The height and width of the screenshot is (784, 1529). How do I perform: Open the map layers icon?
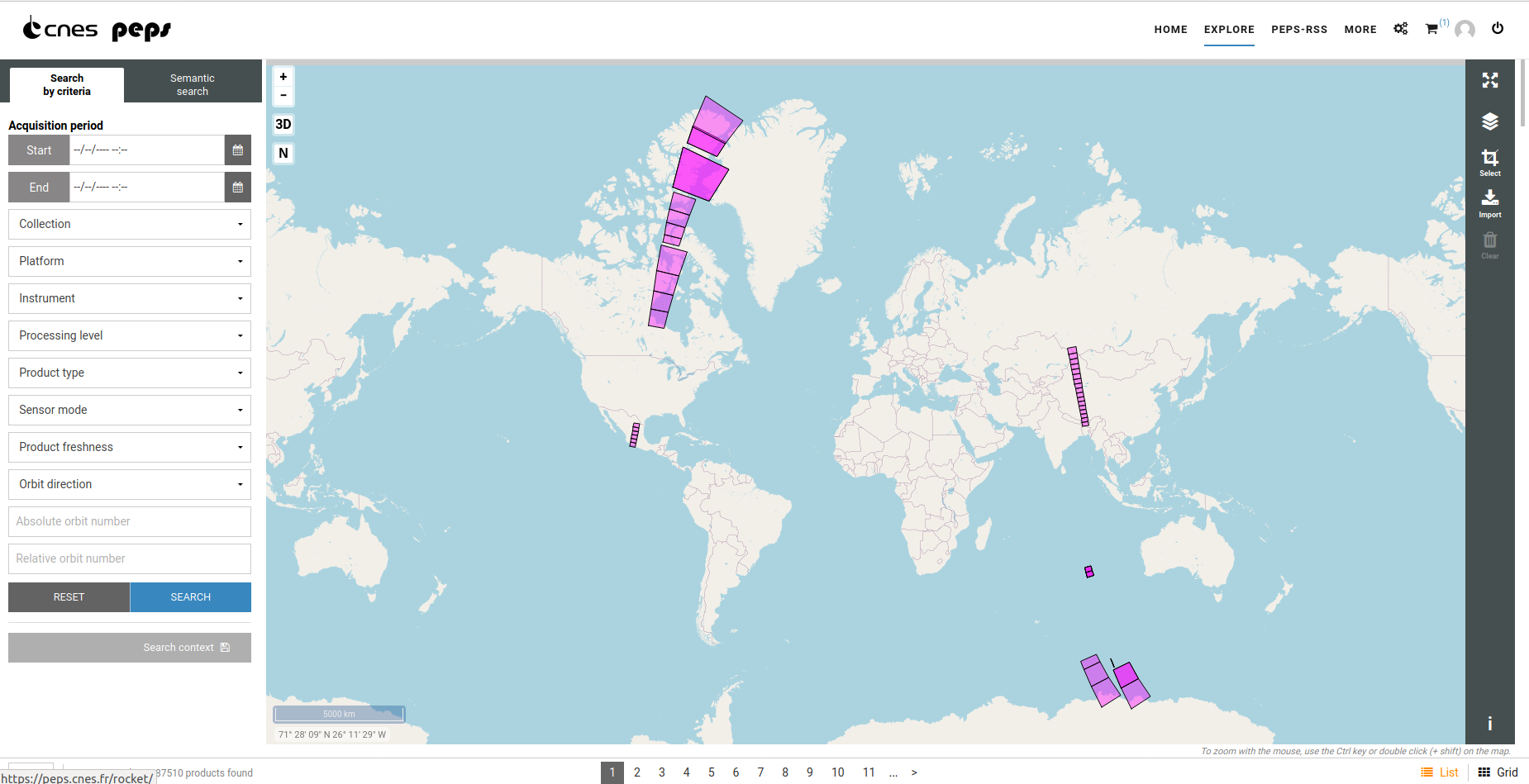pyautogui.click(x=1489, y=121)
